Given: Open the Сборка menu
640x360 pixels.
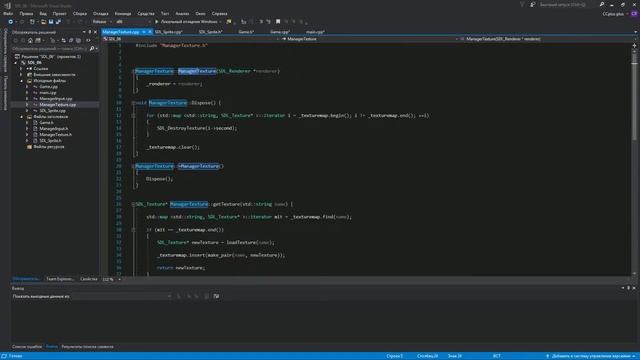Looking at the screenshot, I should pyautogui.click(x=80, y=13).
